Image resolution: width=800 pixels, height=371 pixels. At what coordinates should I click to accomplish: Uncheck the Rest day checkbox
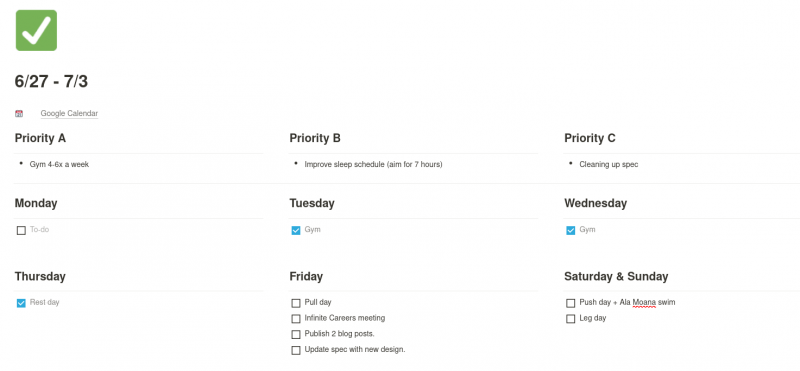(x=21, y=303)
